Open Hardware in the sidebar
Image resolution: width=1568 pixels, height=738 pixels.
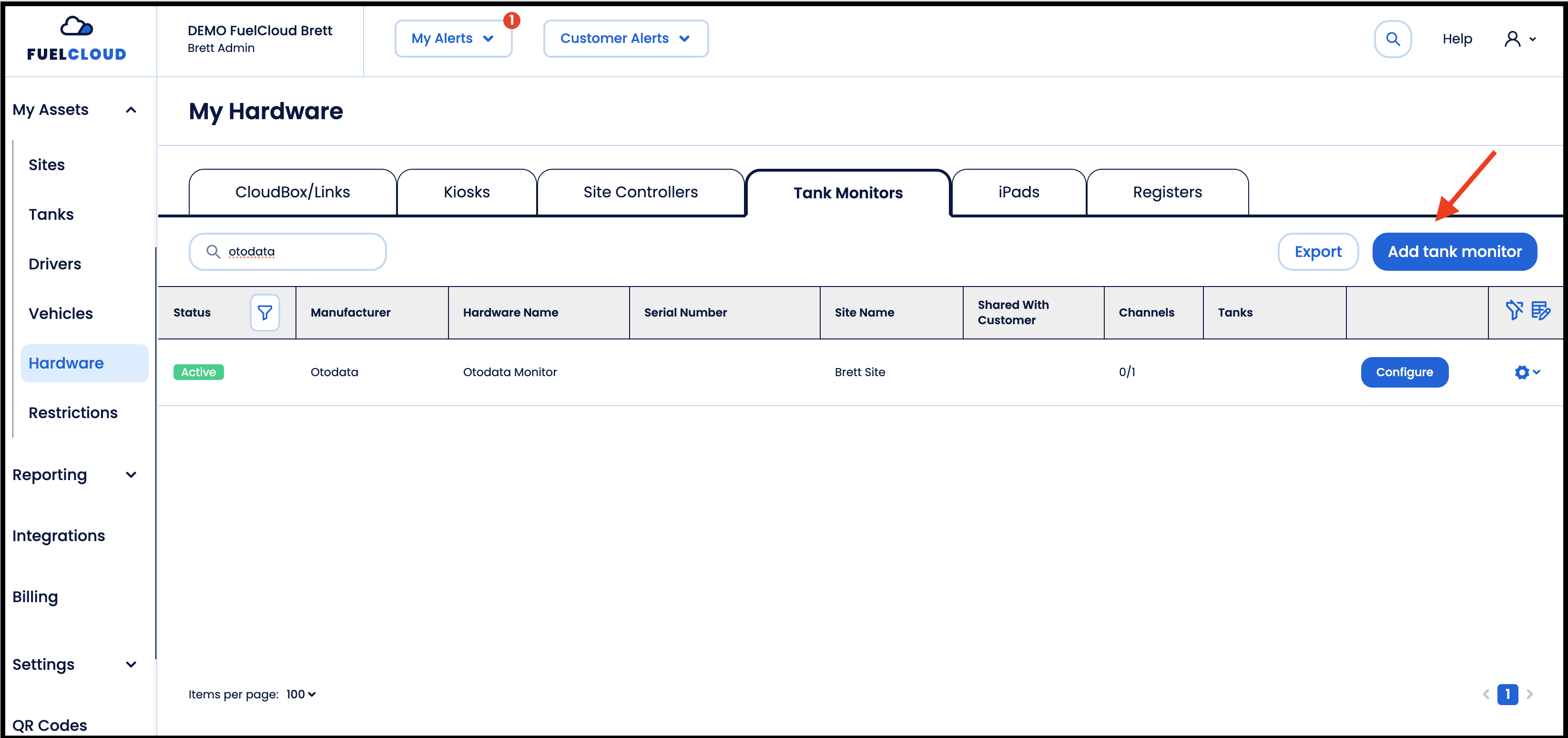tap(84, 364)
